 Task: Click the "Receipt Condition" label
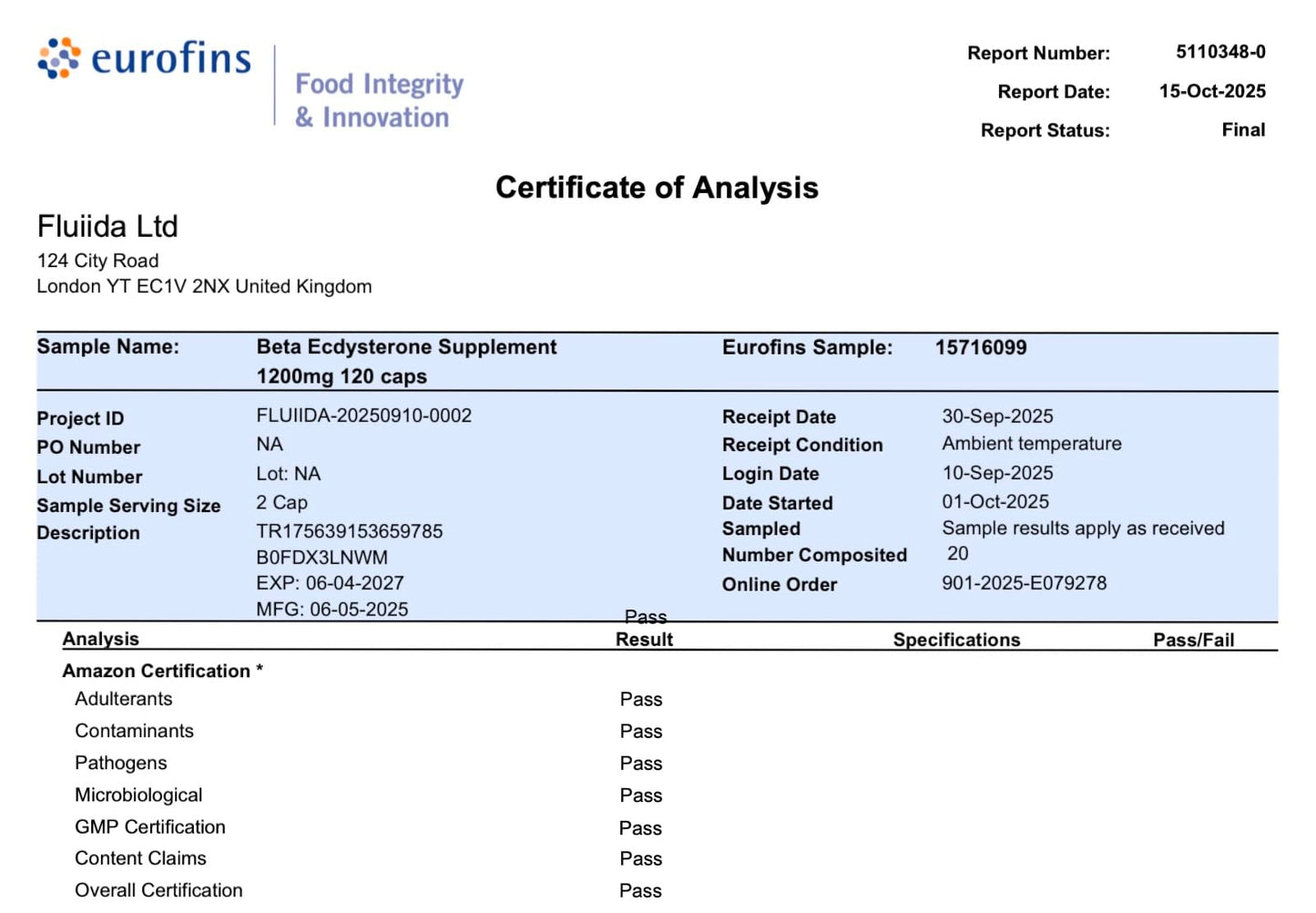(x=802, y=445)
